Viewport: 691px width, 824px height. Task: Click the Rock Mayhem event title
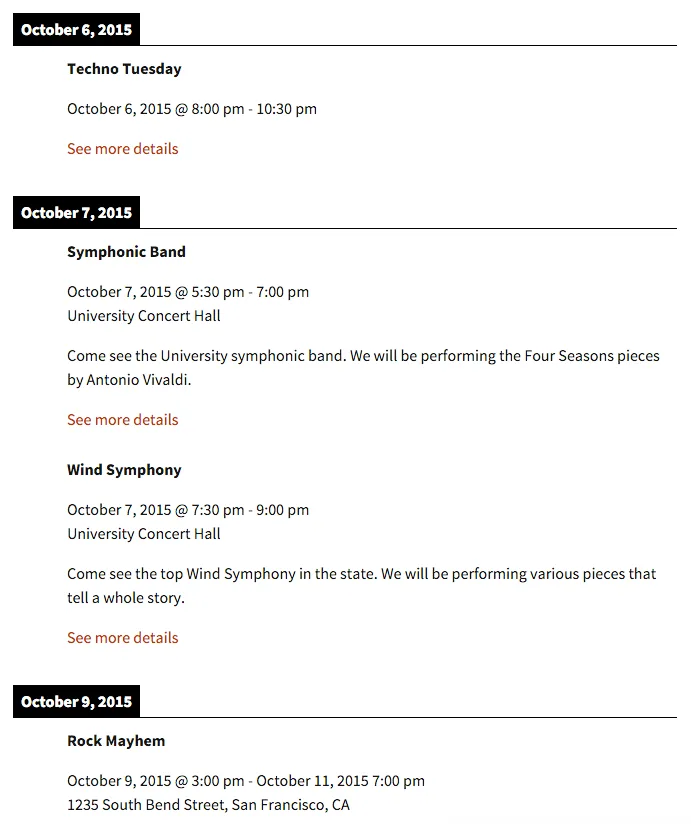[116, 741]
